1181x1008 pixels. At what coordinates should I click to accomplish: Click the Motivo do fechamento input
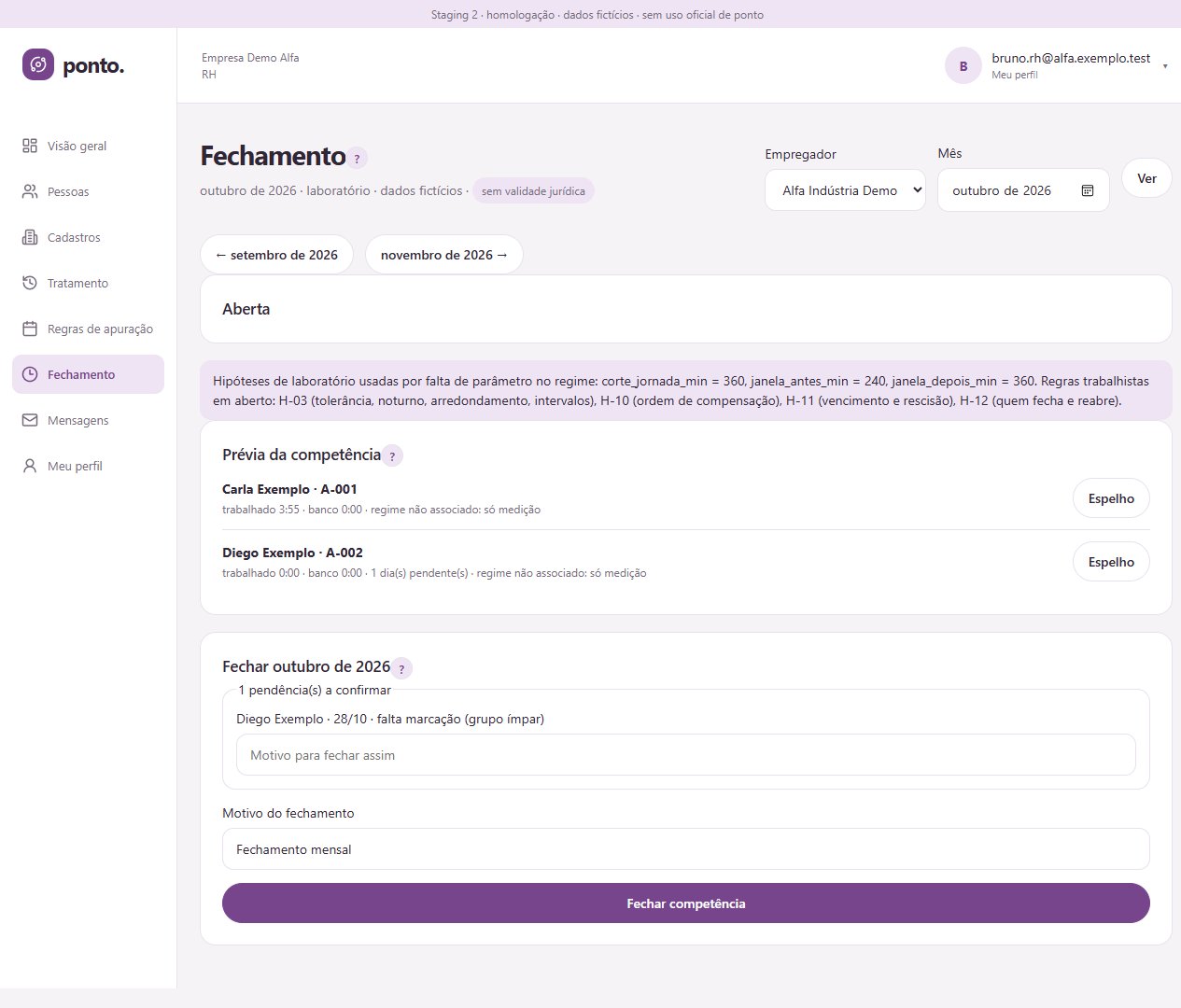[686, 849]
